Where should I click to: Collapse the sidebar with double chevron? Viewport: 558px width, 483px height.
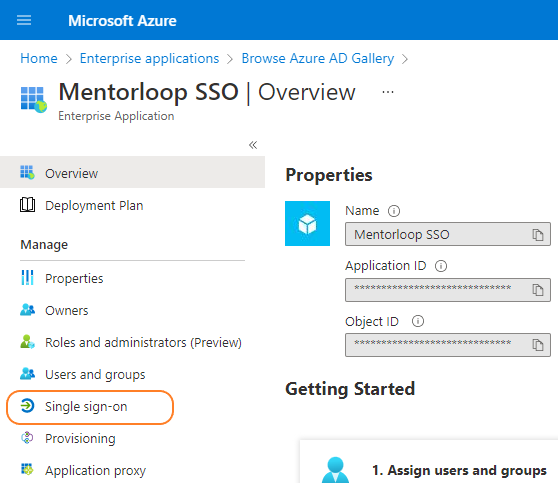pyautogui.click(x=253, y=145)
